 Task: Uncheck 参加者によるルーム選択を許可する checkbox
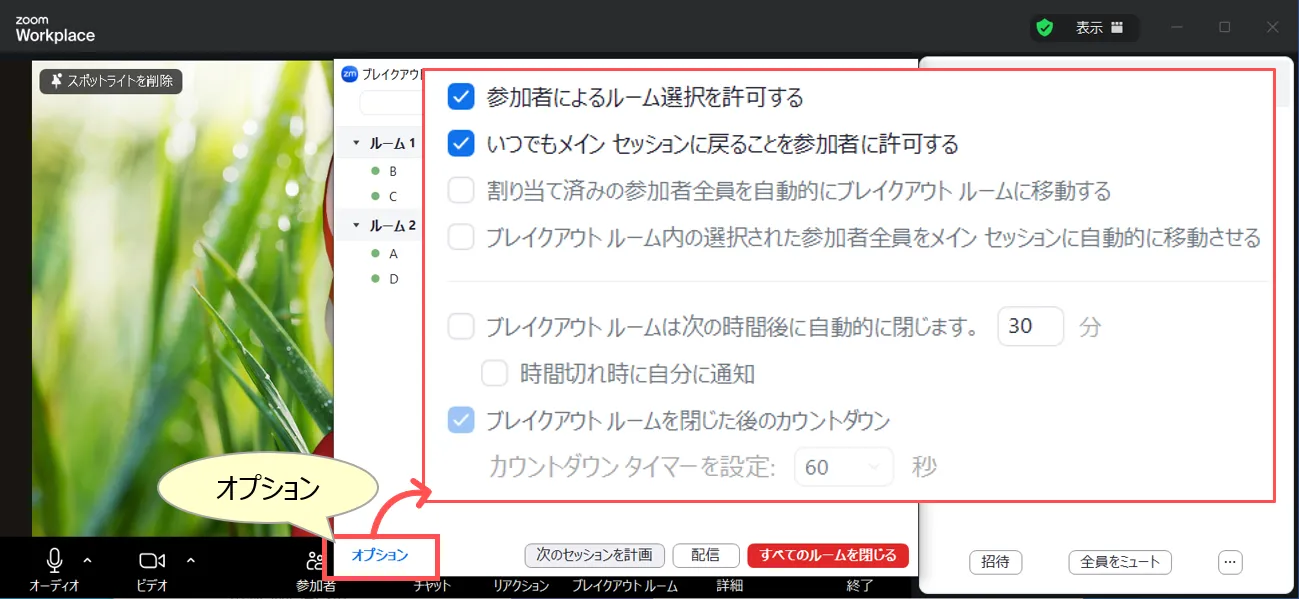pyautogui.click(x=461, y=97)
